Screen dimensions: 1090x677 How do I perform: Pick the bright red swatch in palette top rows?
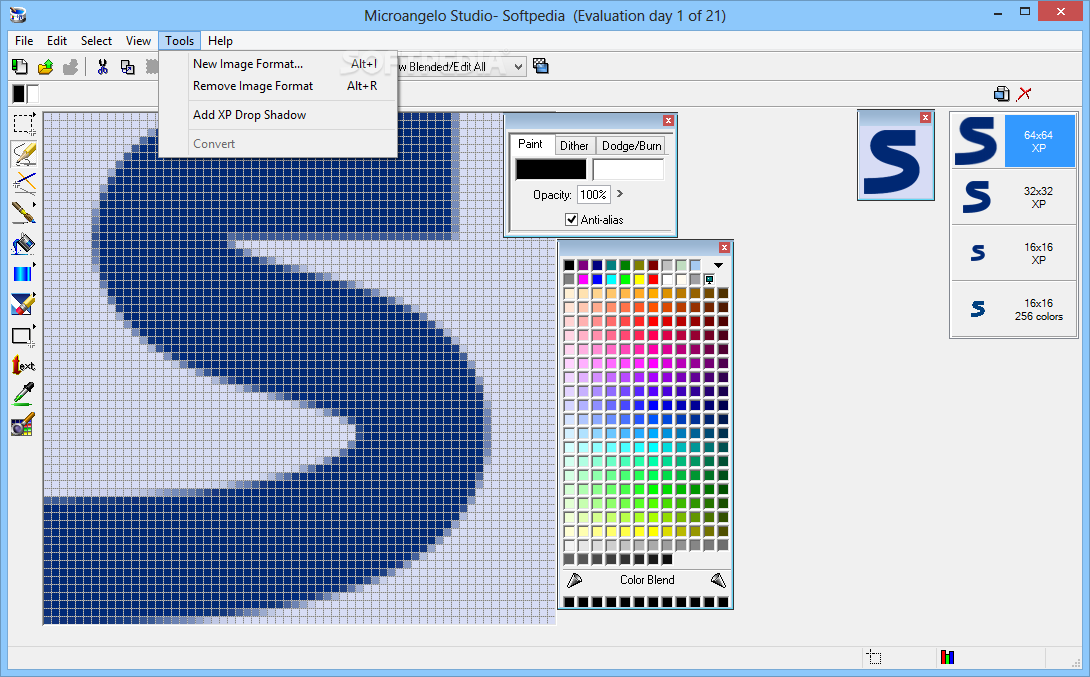(653, 279)
